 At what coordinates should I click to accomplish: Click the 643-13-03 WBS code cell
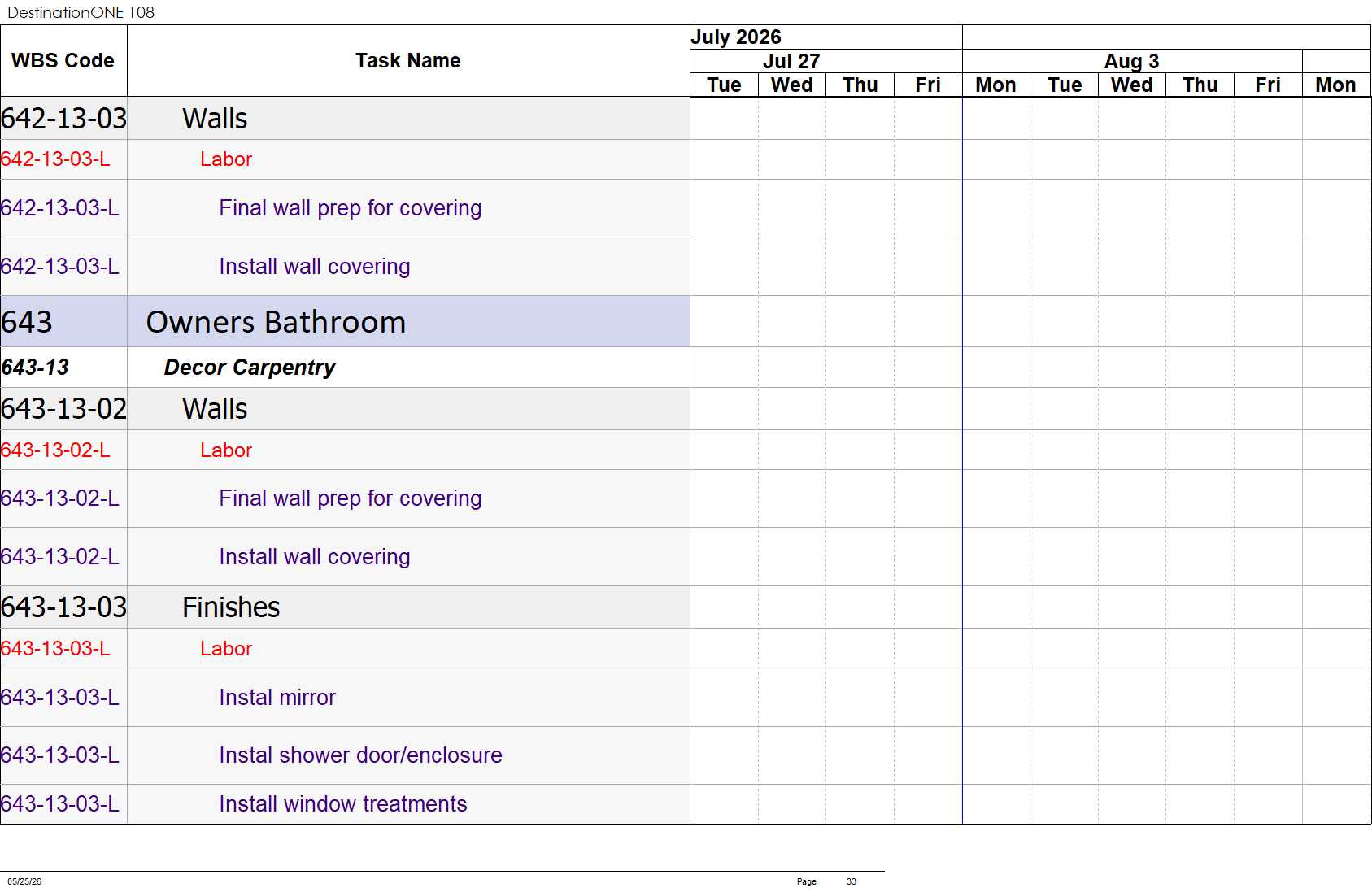pos(63,607)
